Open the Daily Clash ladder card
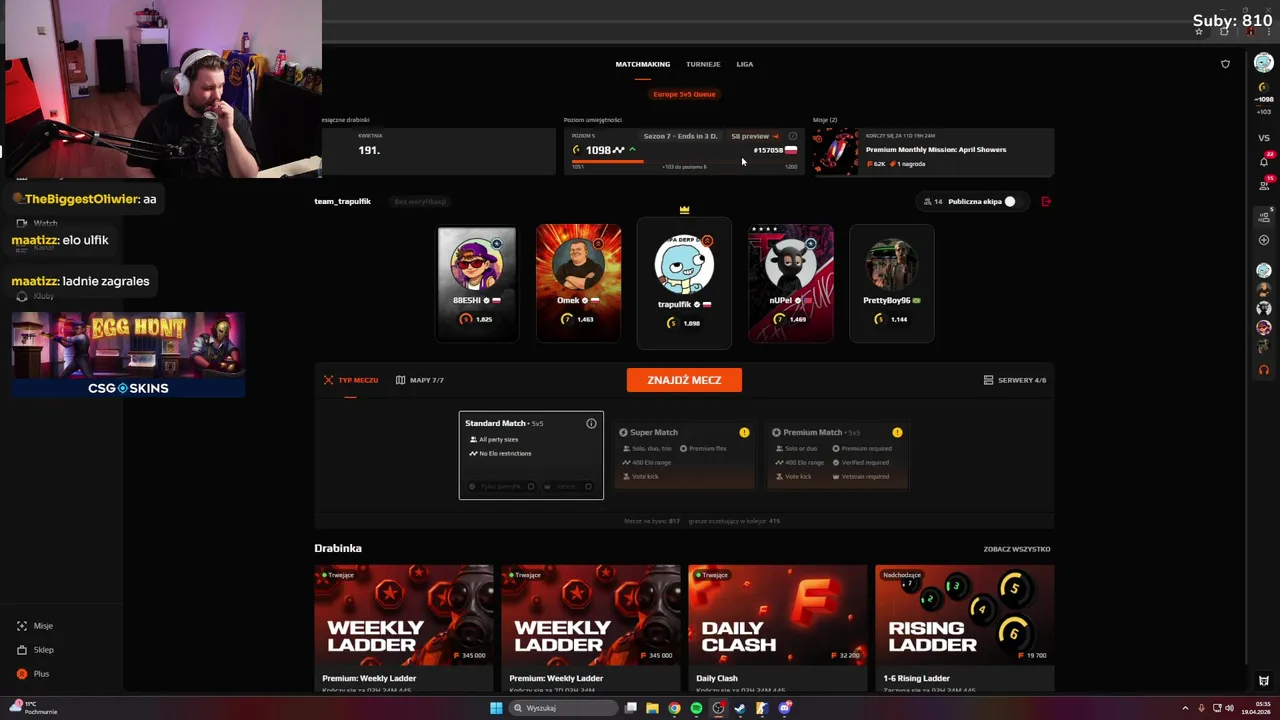Screen dimensions: 1280x720 point(777,628)
